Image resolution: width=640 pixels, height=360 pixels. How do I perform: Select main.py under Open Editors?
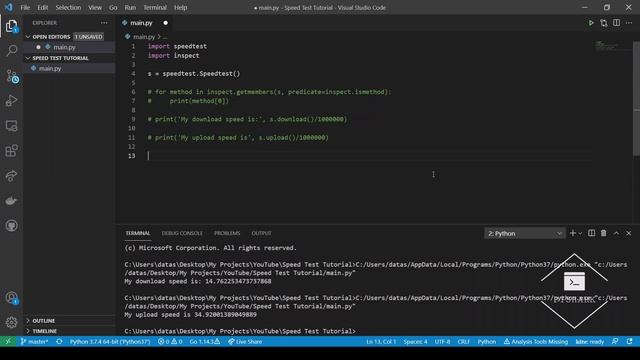pyautogui.click(x=69, y=47)
